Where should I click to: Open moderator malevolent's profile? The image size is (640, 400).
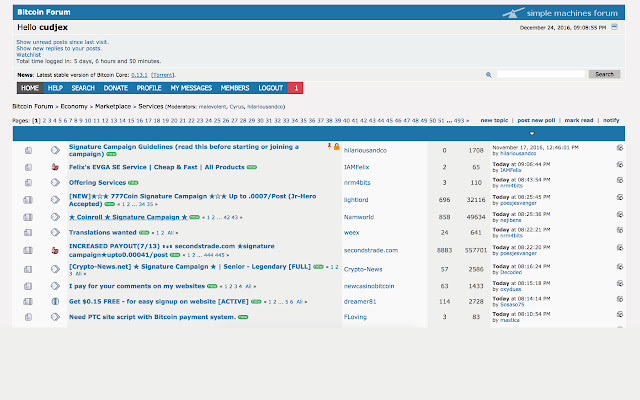tap(212, 107)
